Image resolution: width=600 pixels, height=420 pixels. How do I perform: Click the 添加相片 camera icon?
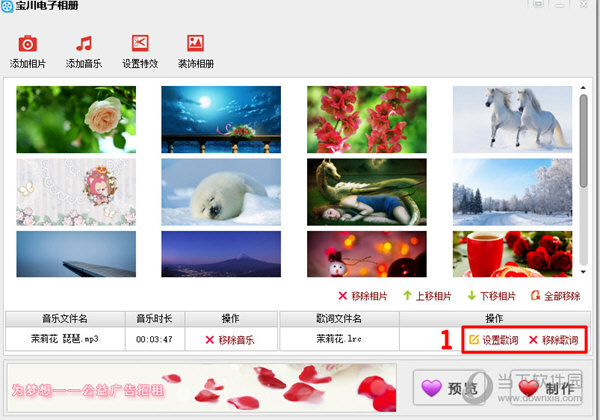[x=28, y=45]
